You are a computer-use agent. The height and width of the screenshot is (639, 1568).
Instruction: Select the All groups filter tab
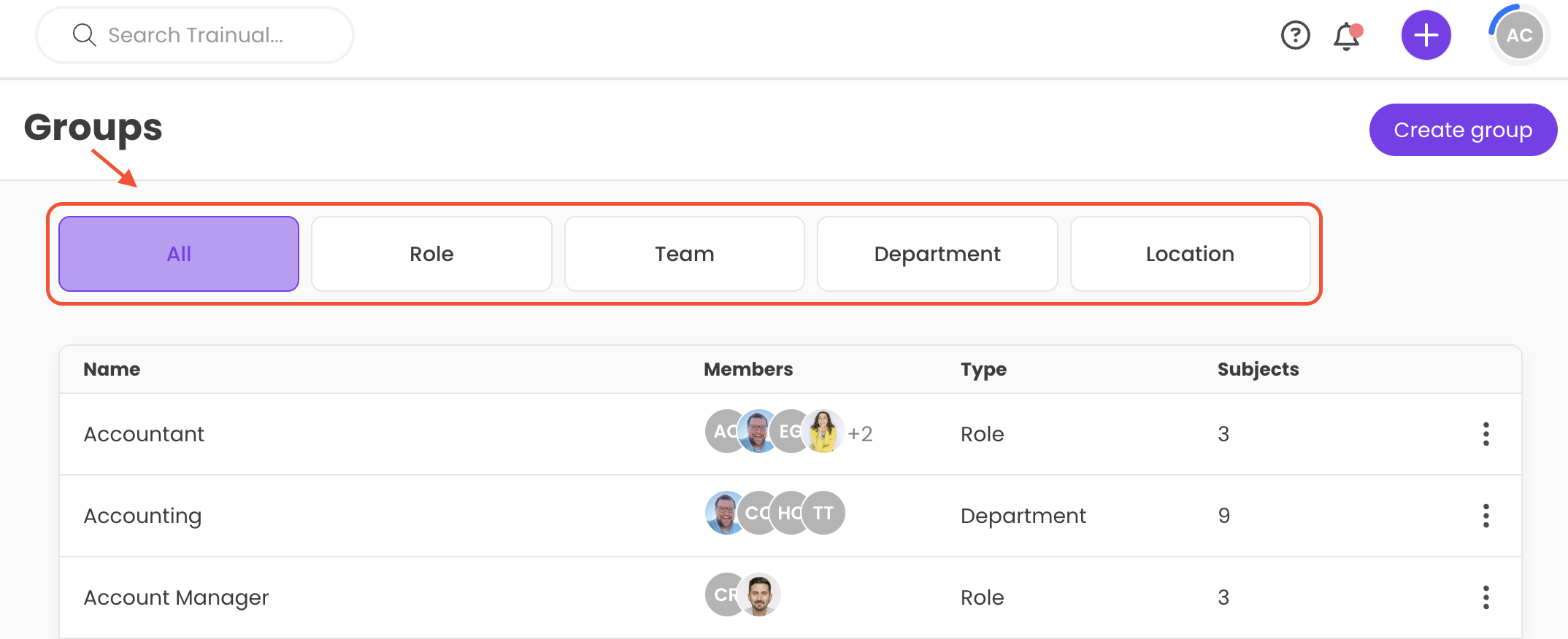(179, 254)
